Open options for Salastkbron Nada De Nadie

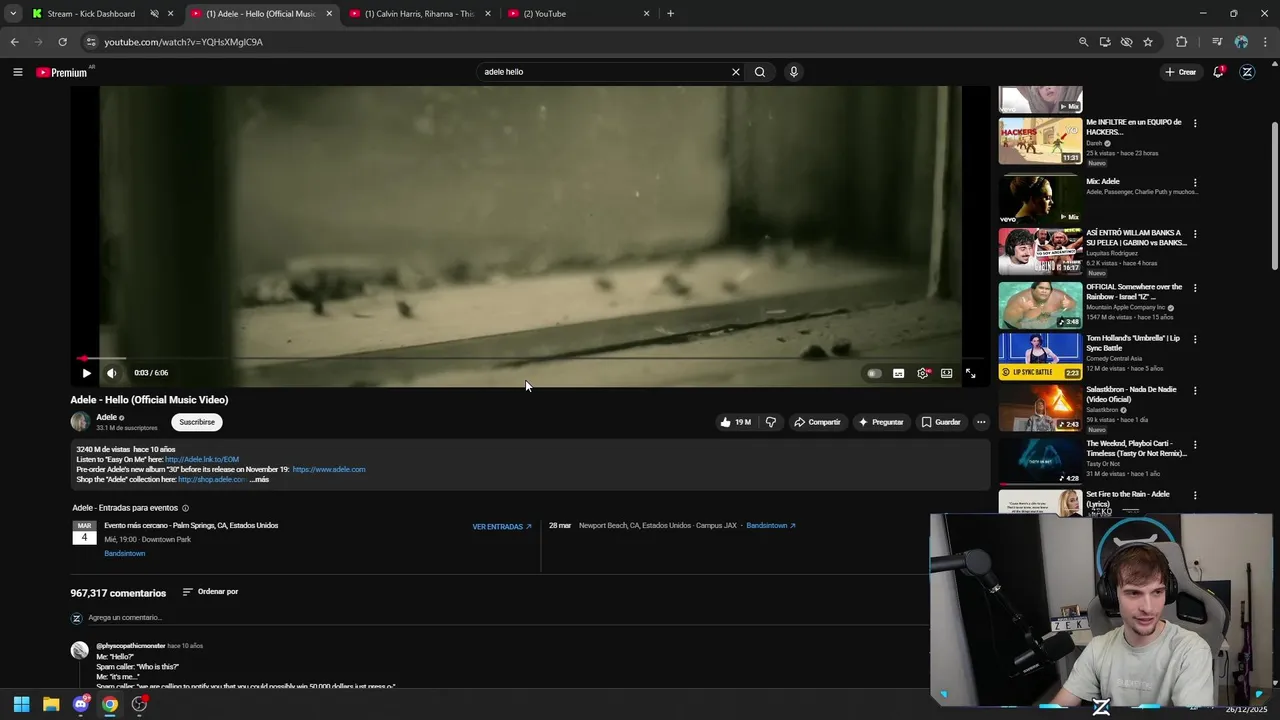(x=1195, y=390)
